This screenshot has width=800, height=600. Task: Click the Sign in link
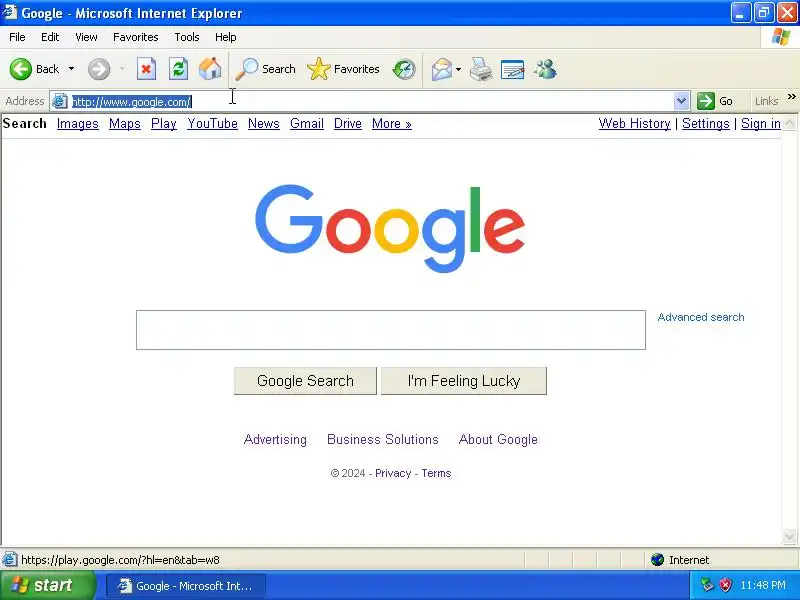click(761, 123)
